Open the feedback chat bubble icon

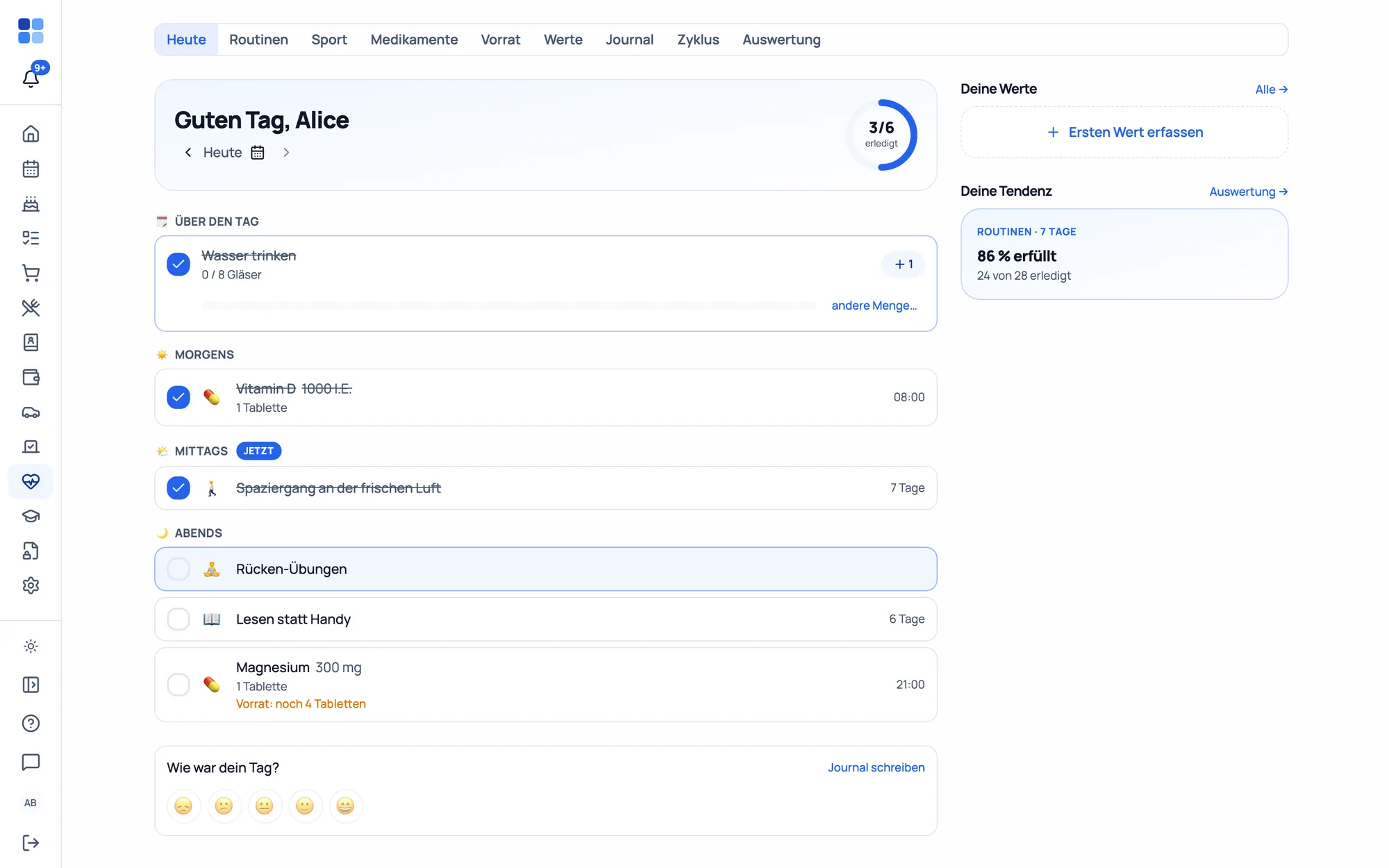pyautogui.click(x=31, y=762)
